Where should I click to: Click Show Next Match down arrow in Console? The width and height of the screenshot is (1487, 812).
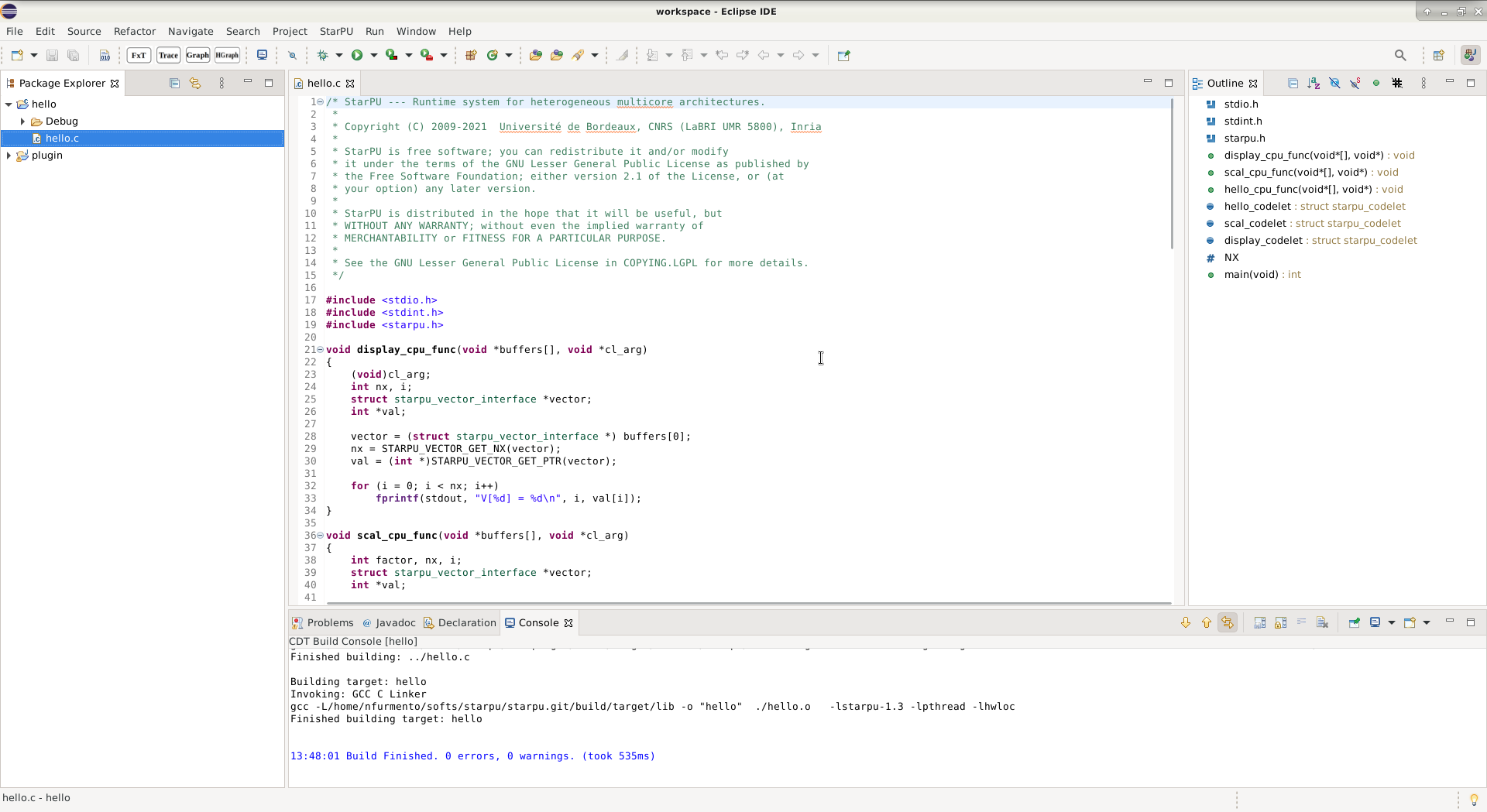pos(1186,622)
